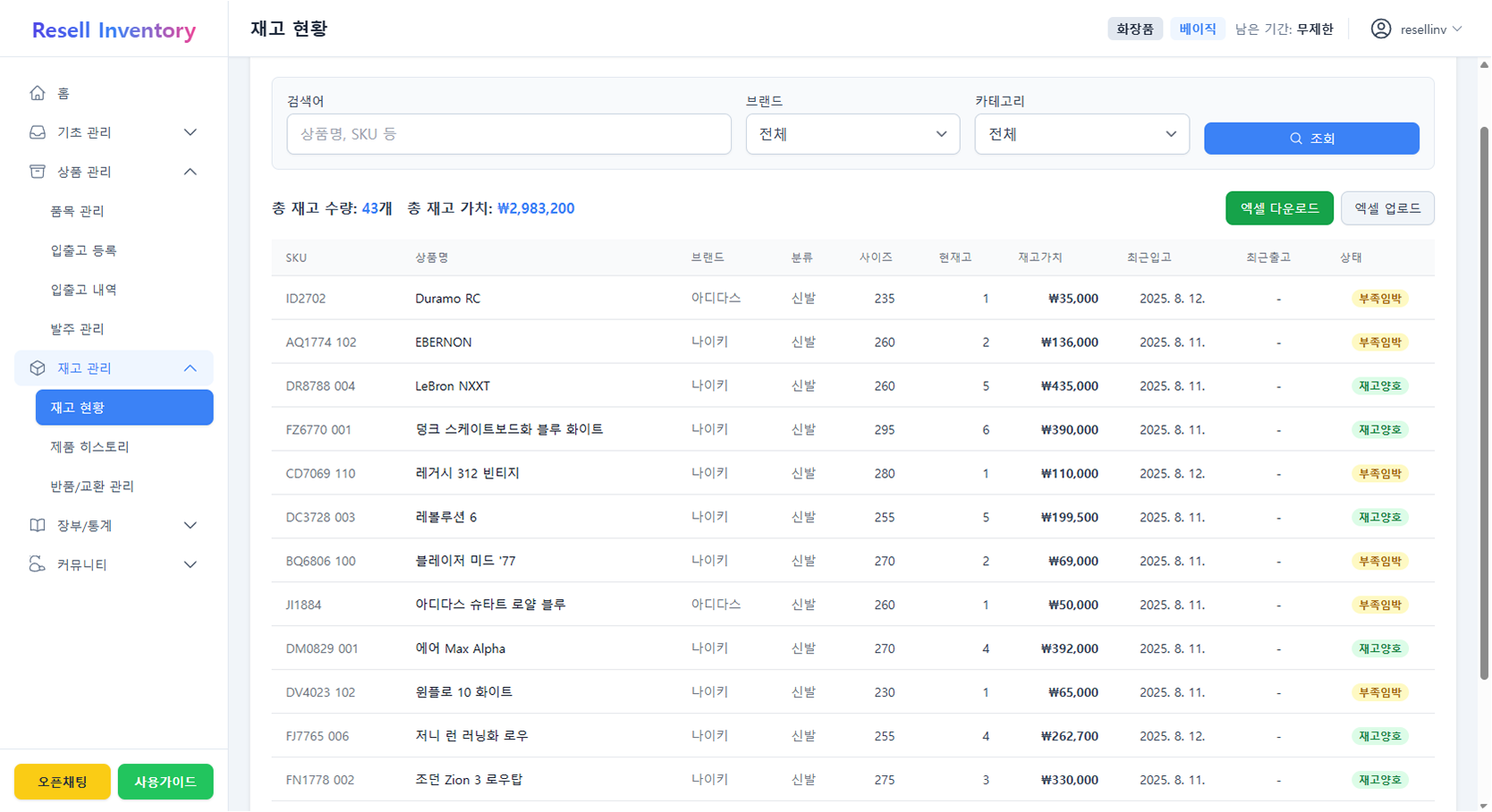The image size is (1492, 812).
Task: Click the magnifier icon inside the 조회 button
Action: [1296, 138]
